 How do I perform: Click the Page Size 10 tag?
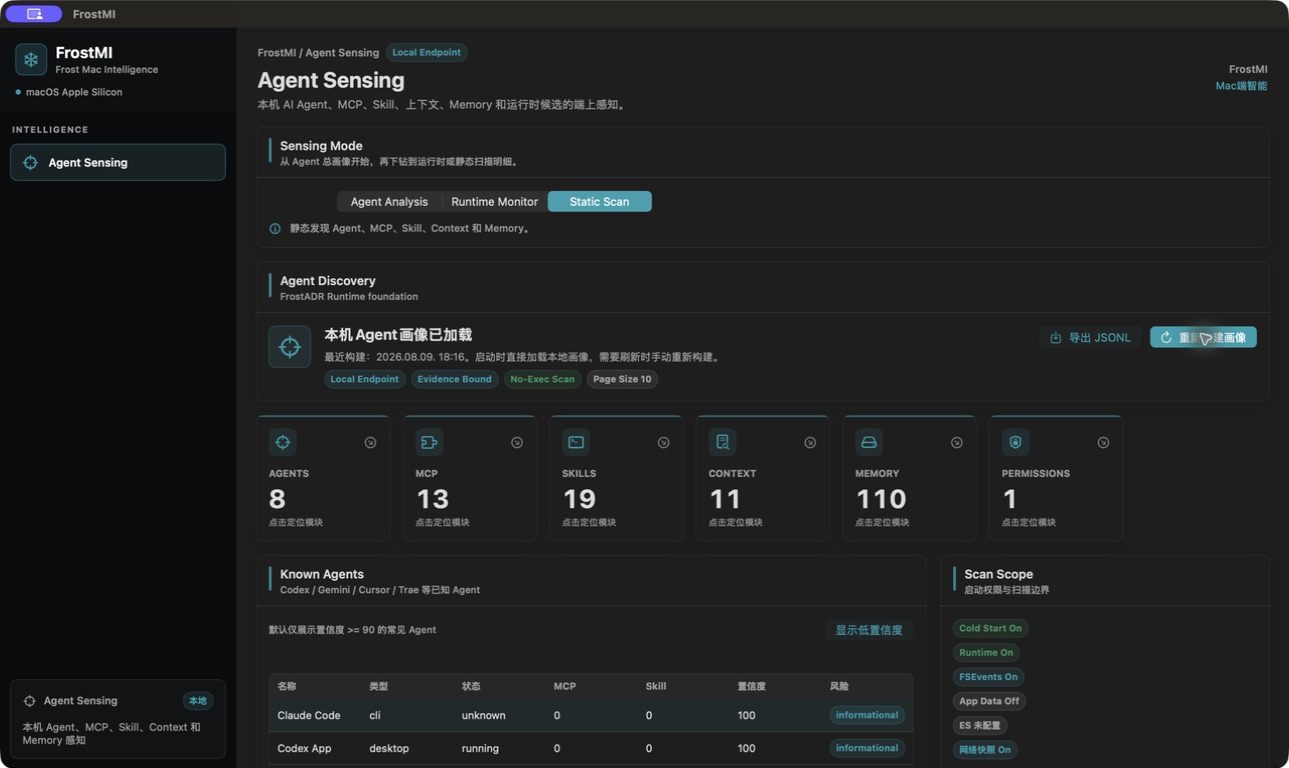[622, 379]
